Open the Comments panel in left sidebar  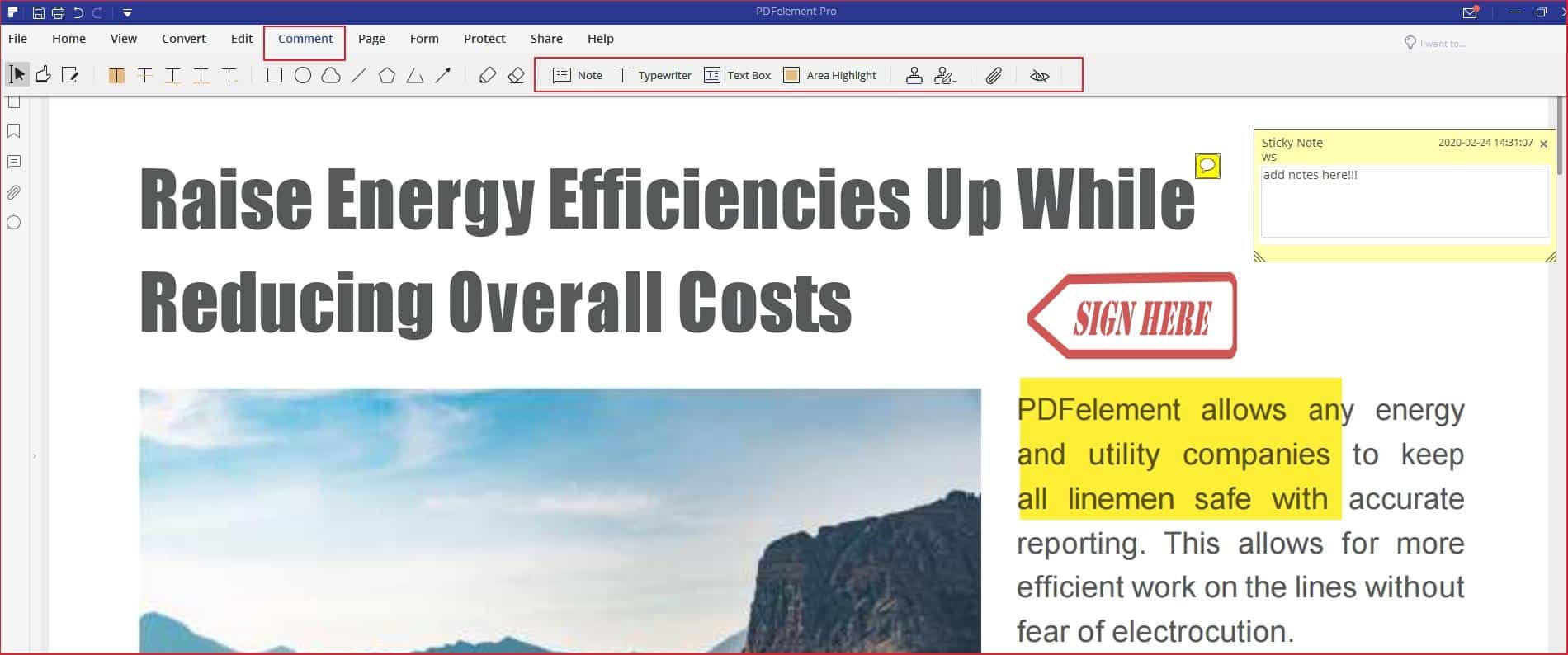coord(13,162)
